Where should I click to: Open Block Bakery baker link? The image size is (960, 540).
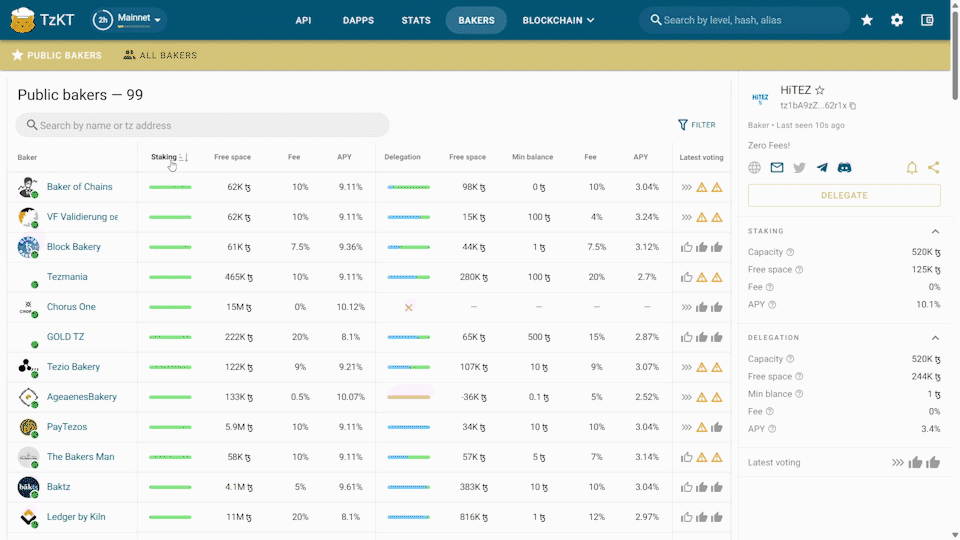[x=73, y=247]
